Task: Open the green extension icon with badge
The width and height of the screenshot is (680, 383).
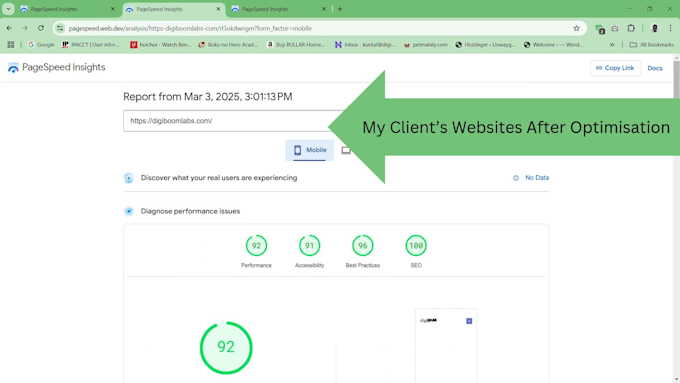Action: [600, 29]
